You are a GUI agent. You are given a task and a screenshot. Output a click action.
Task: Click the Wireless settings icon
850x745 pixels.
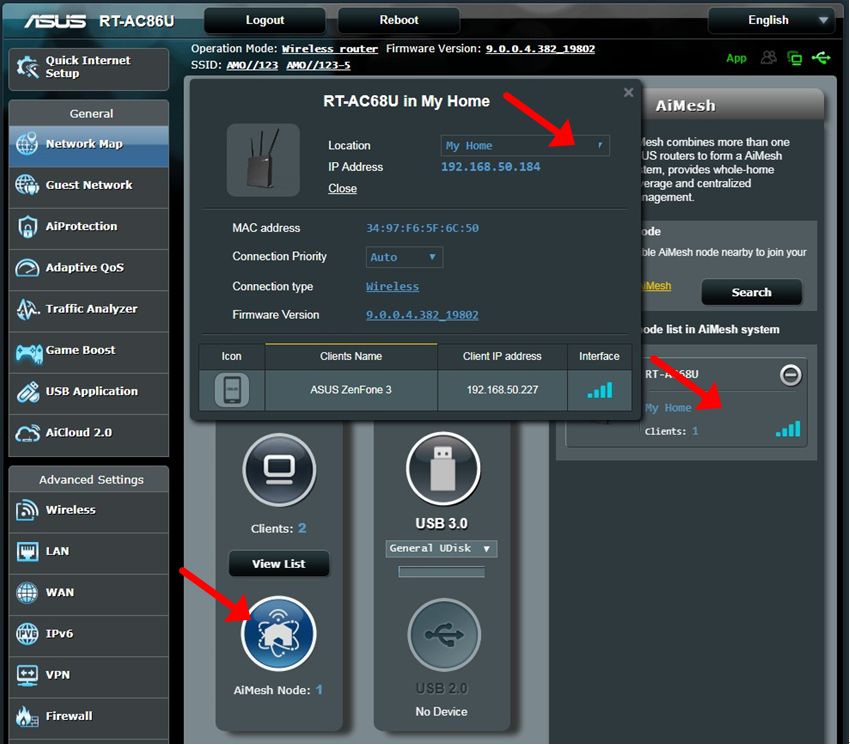tap(27, 510)
